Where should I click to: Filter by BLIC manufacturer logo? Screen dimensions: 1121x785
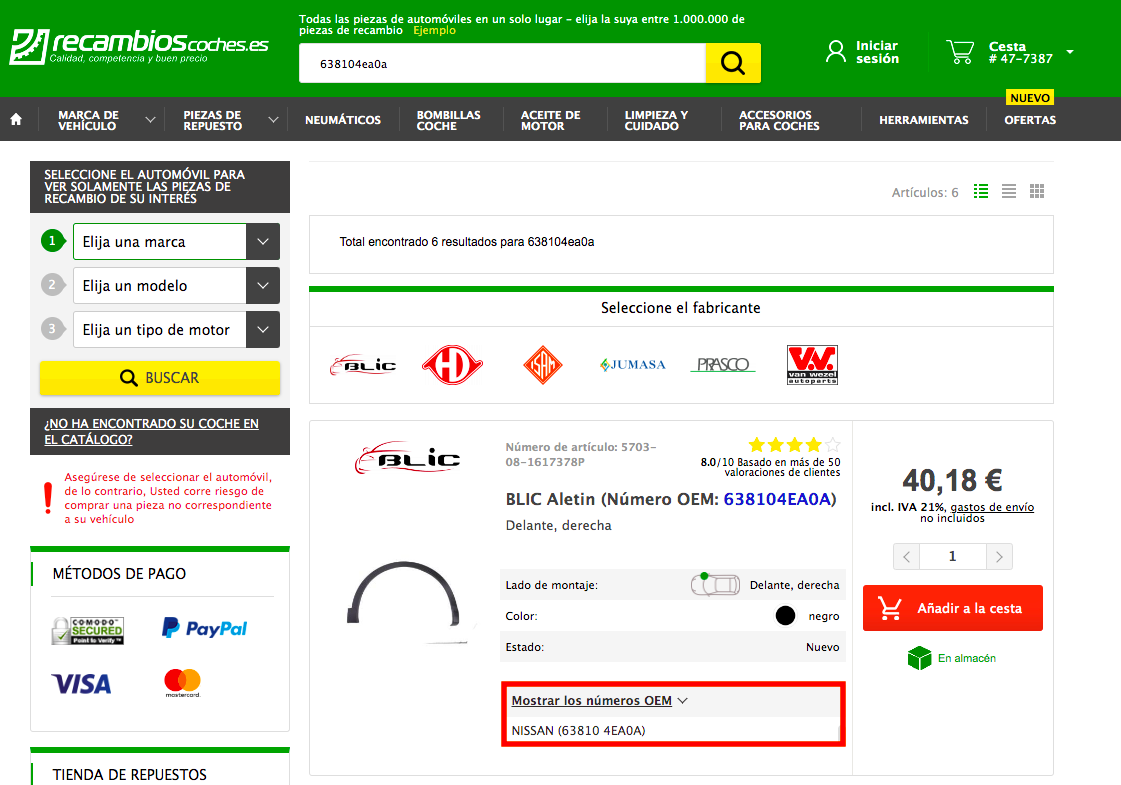click(x=362, y=365)
